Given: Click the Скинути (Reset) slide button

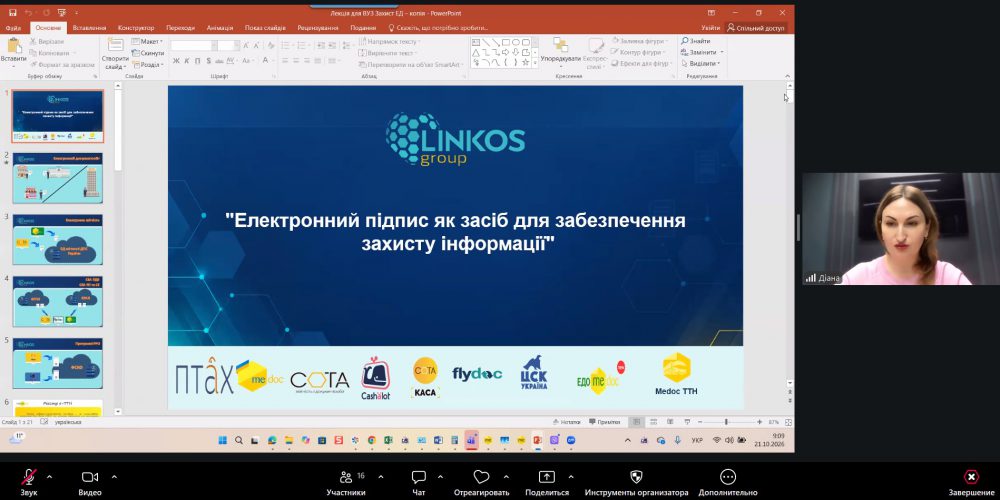Looking at the screenshot, I should tap(148, 53).
